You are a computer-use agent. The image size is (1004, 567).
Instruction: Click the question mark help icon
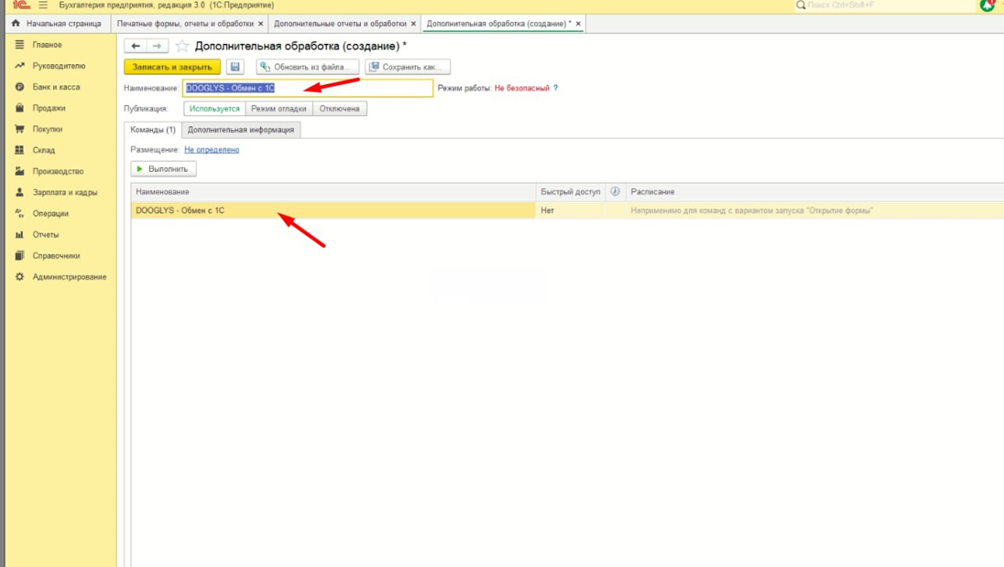click(x=556, y=88)
